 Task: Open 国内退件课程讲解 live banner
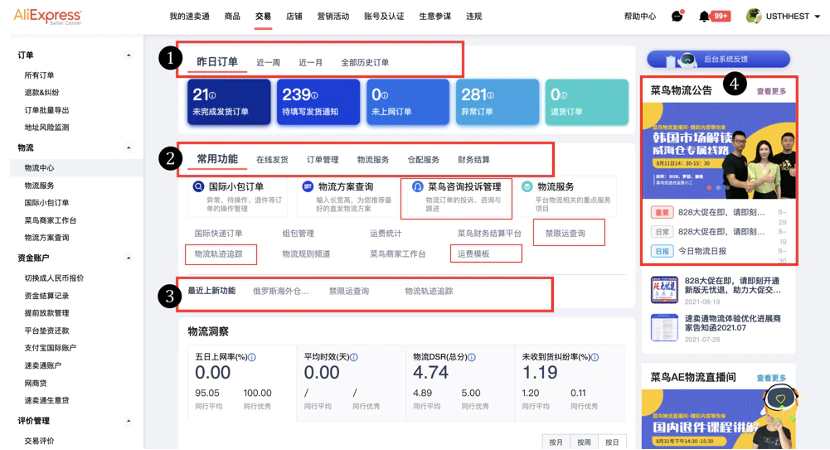click(719, 419)
